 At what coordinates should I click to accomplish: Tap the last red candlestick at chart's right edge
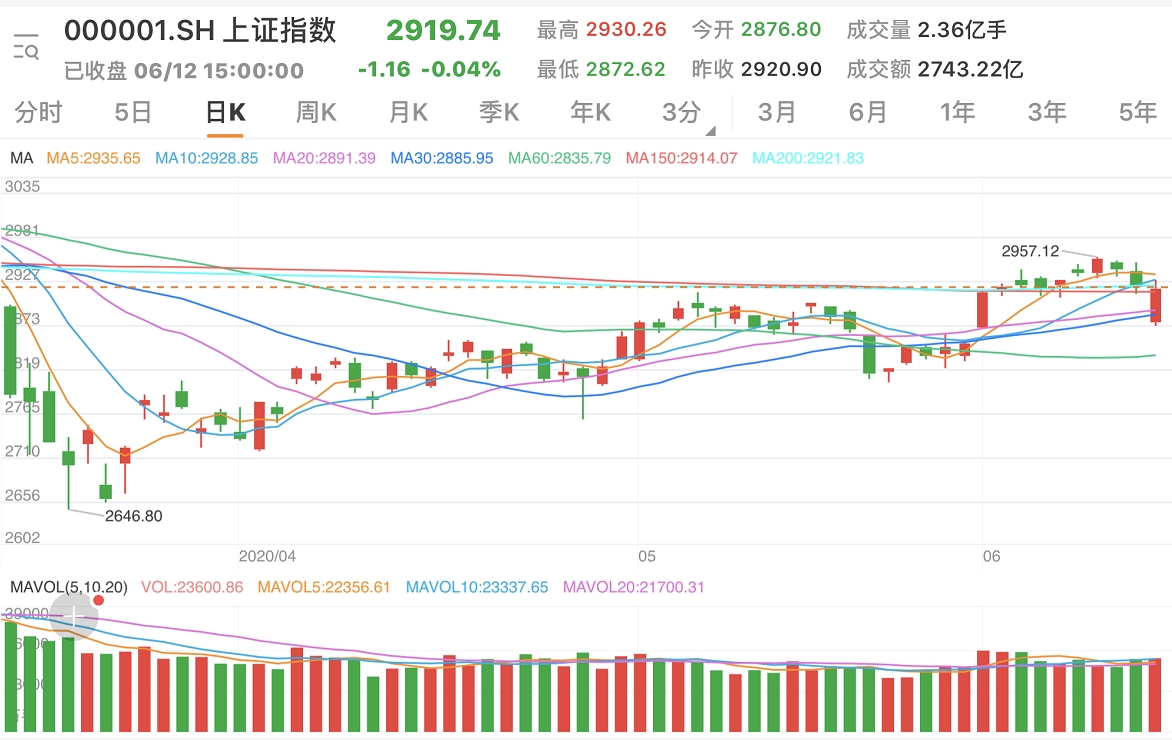tap(1156, 305)
